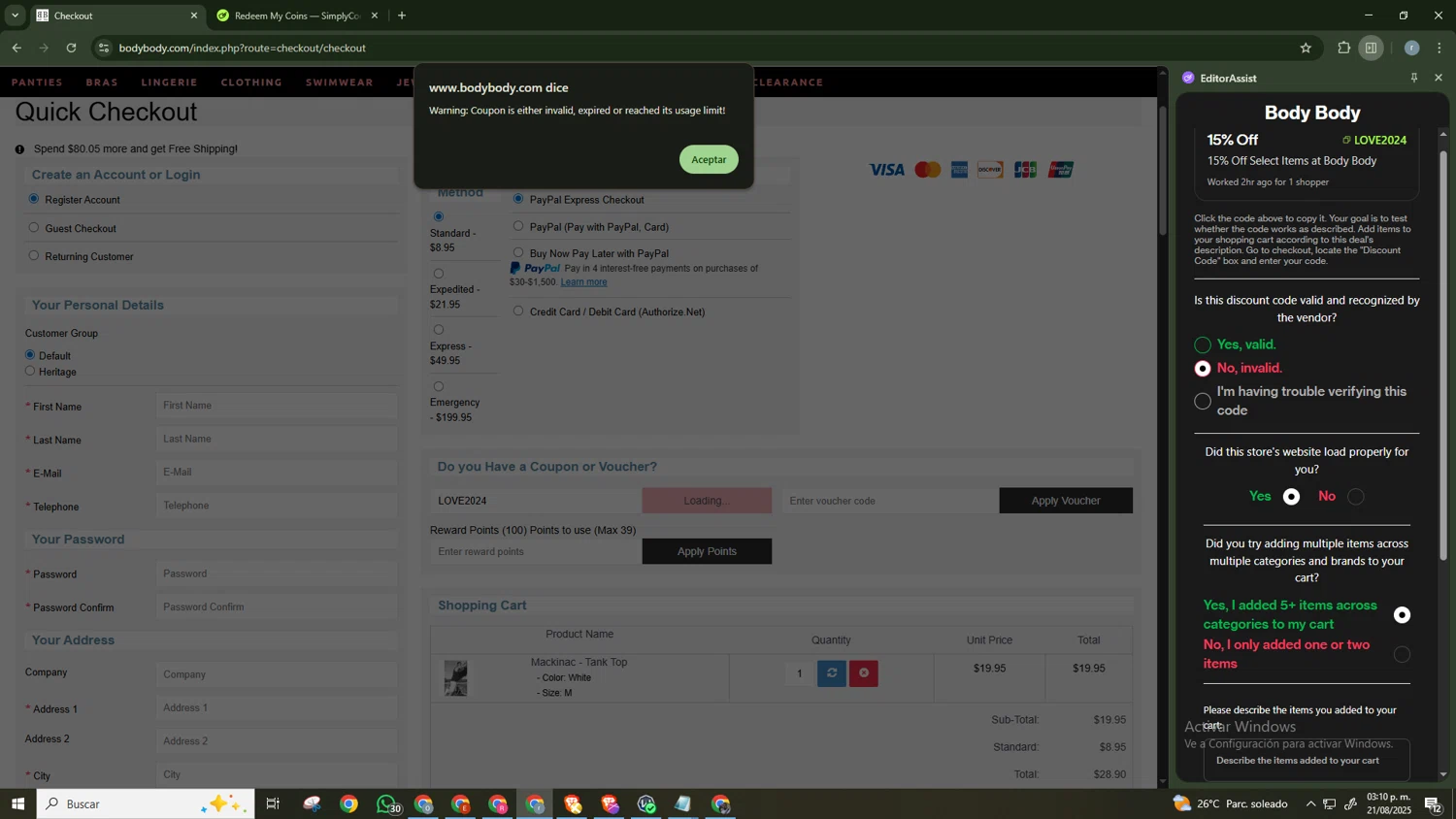Image resolution: width=1456 pixels, height=819 pixels.
Task: Close the EditorAssist side panel
Action: click(1439, 78)
